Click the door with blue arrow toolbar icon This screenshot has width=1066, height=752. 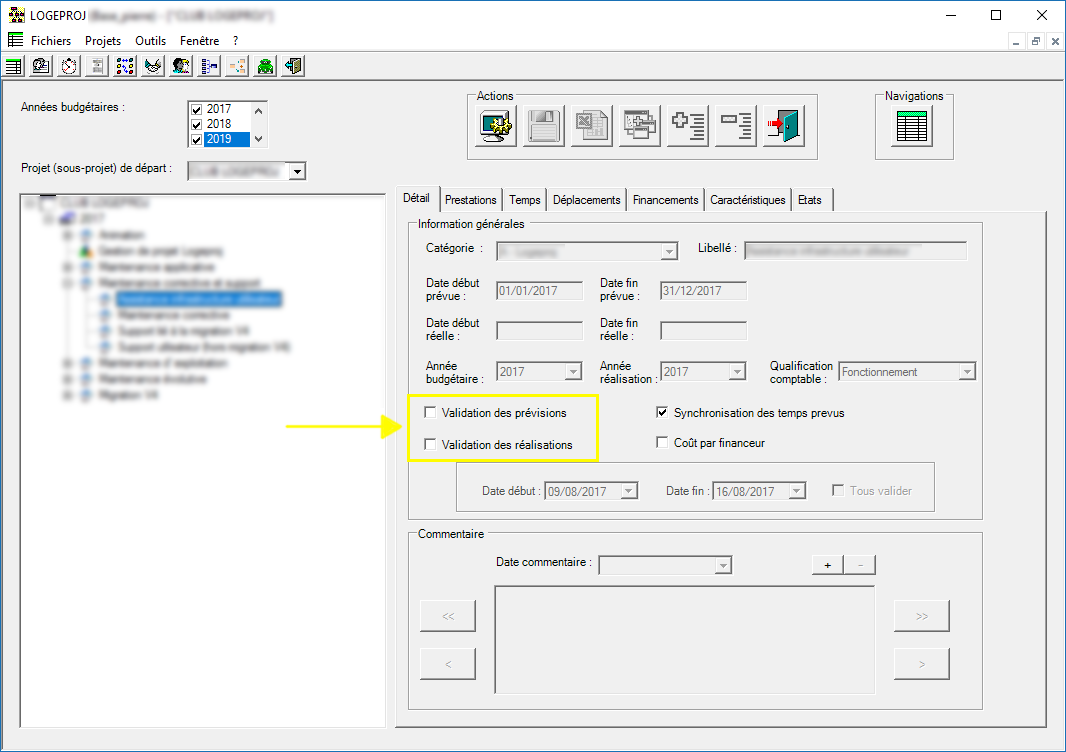293,66
